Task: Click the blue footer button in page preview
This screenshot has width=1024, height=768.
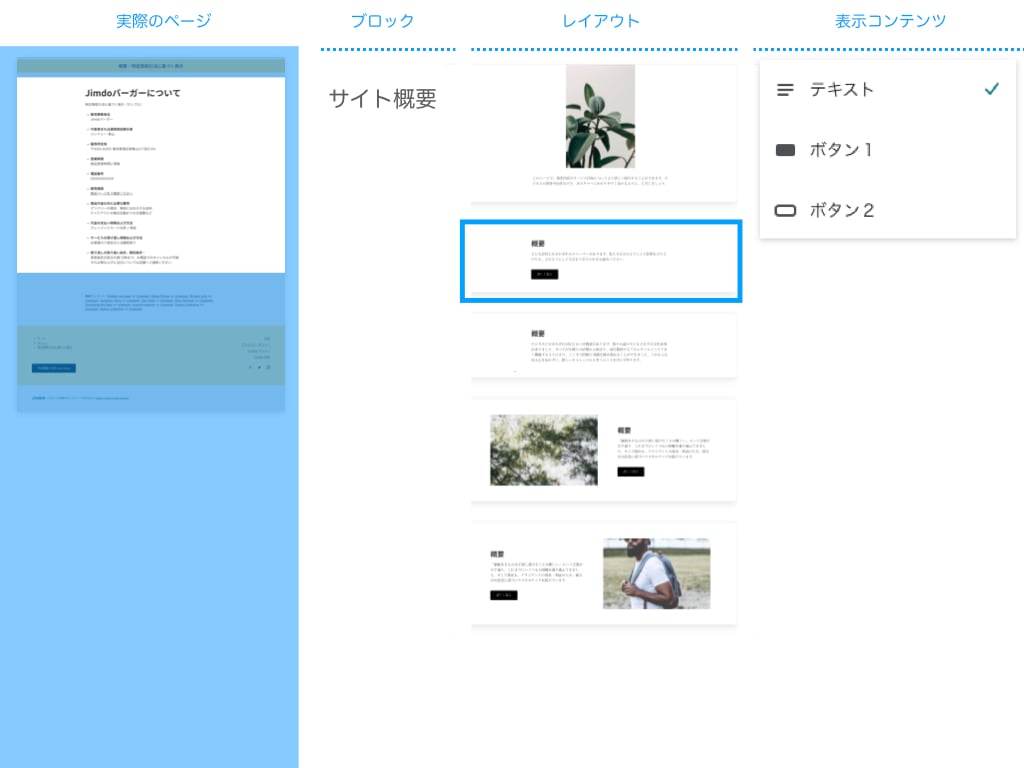Action: pos(54,368)
